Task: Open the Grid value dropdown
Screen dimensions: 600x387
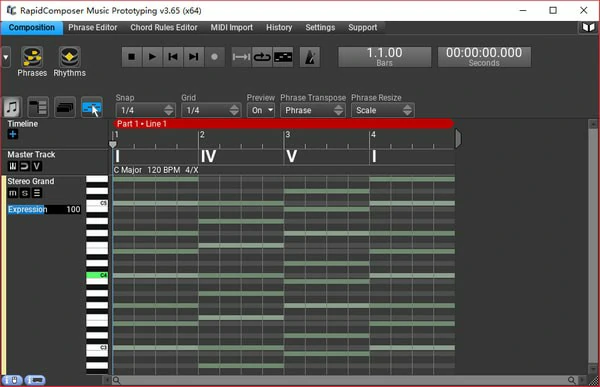Action: (x=211, y=110)
